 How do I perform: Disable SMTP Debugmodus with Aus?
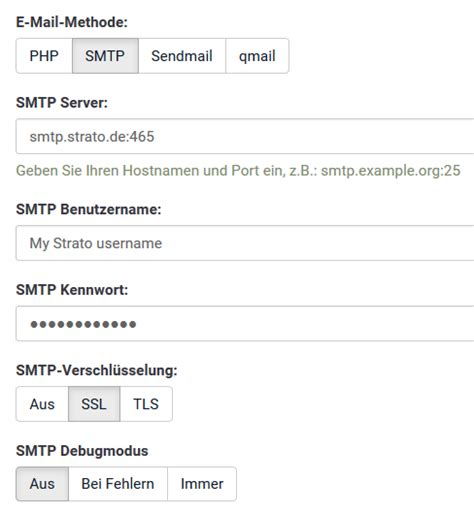coord(42,484)
